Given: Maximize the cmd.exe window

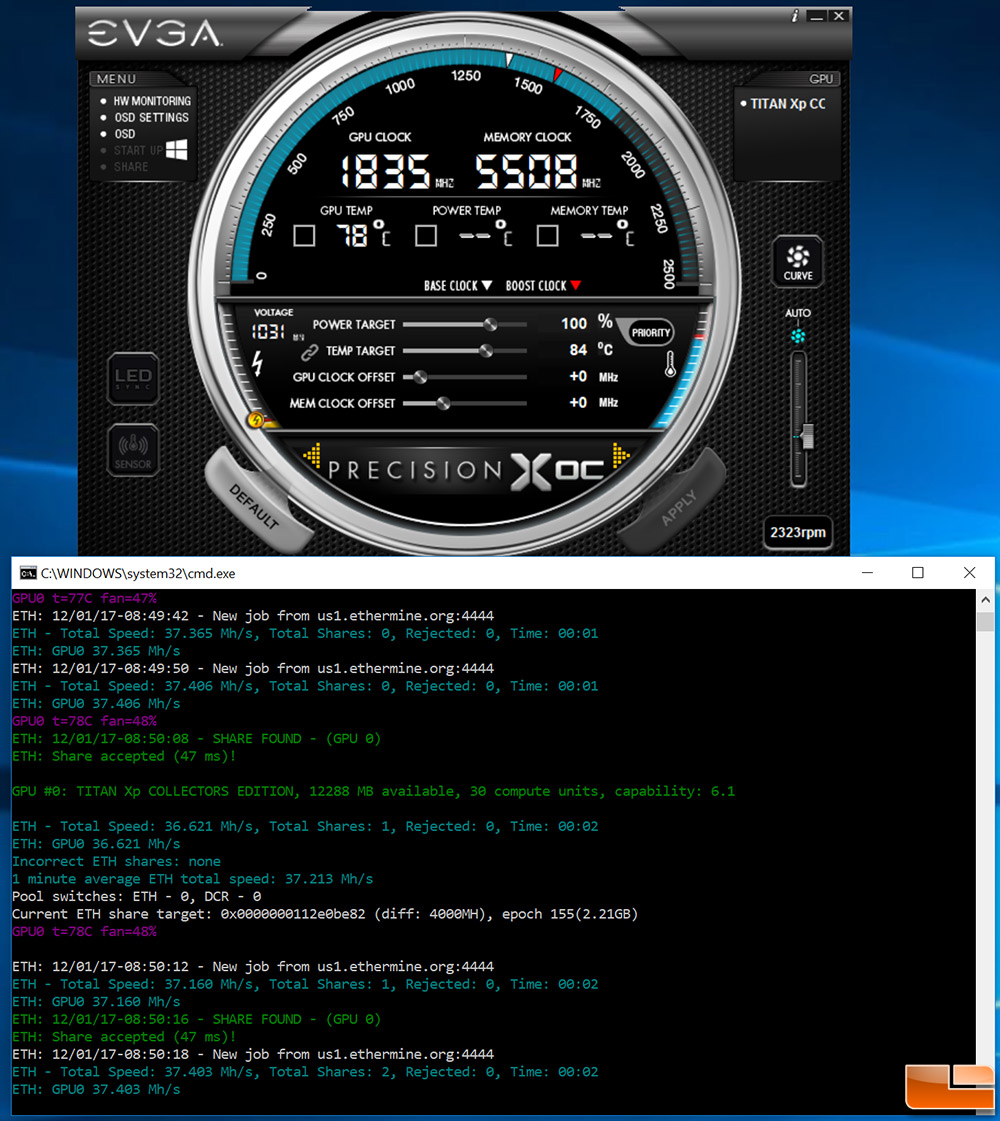Looking at the screenshot, I should click(918, 573).
